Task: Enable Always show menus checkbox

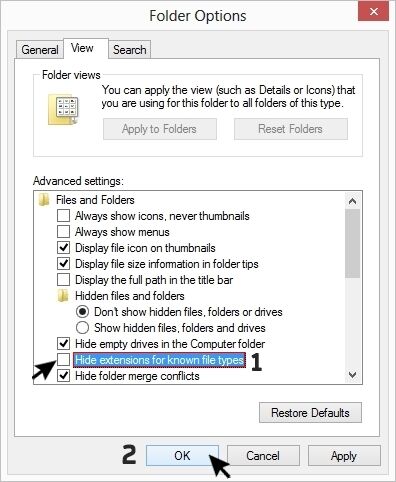Action: (63, 232)
